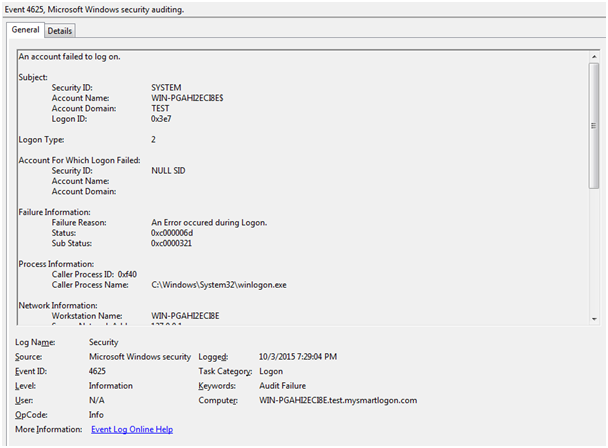
Task: Click the Source value Microsoft Windows security
Action: [140, 356]
